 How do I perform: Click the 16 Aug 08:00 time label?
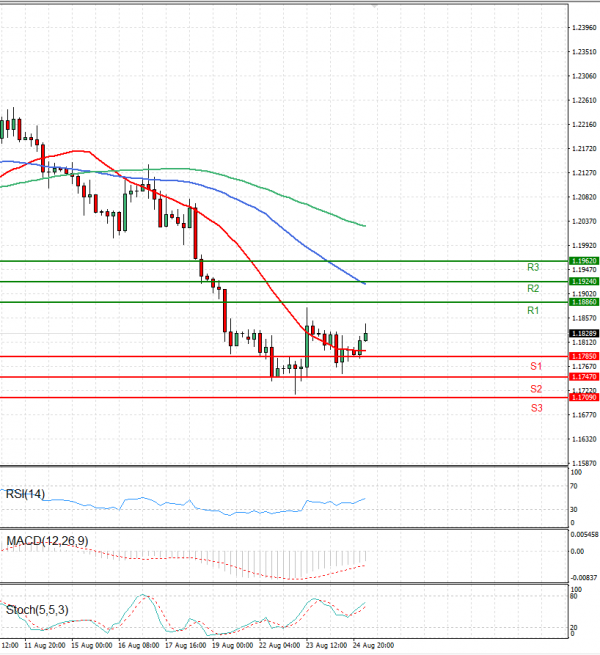click(x=139, y=645)
